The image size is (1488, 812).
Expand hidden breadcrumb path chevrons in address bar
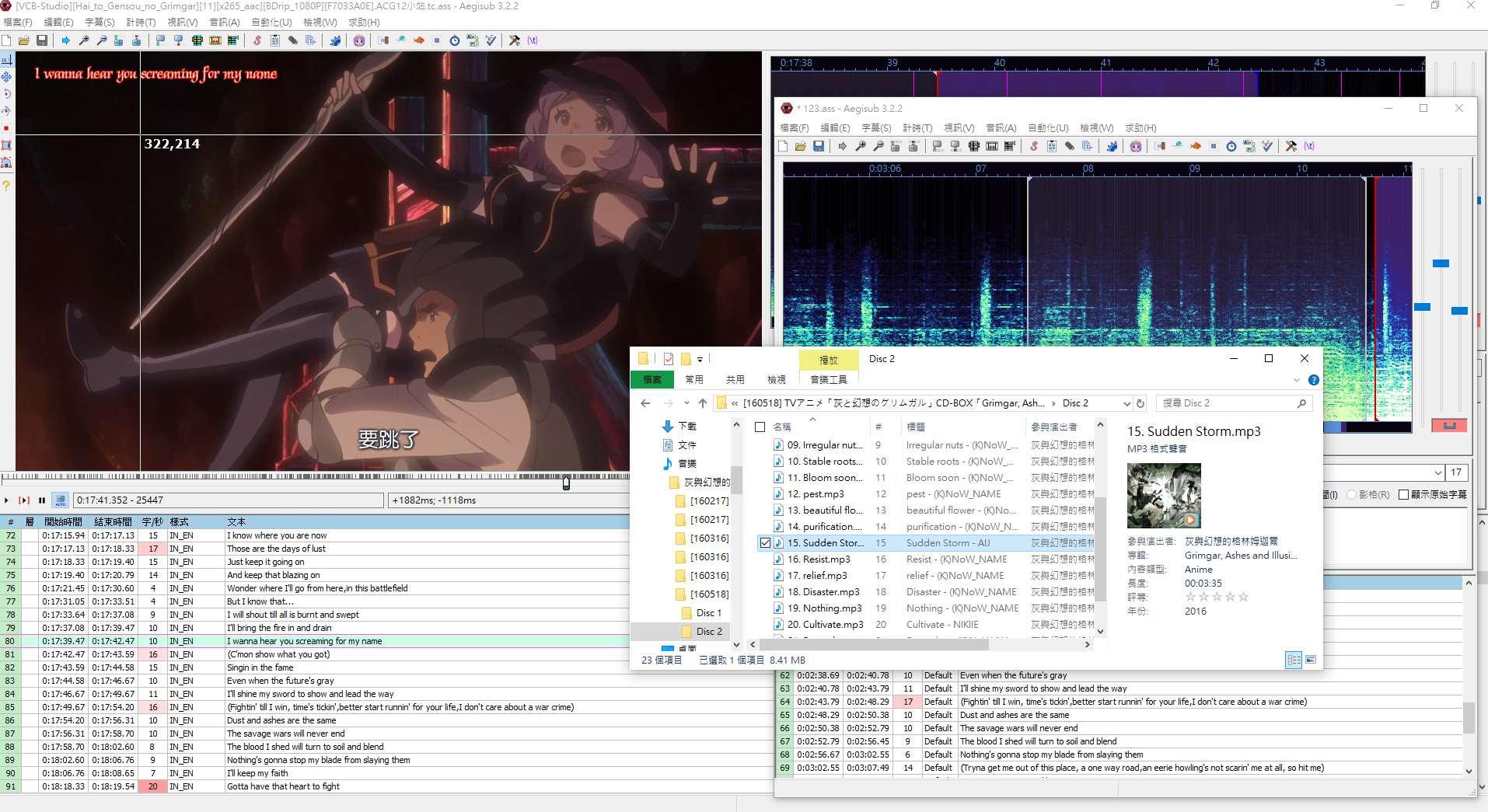click(735, 403)
